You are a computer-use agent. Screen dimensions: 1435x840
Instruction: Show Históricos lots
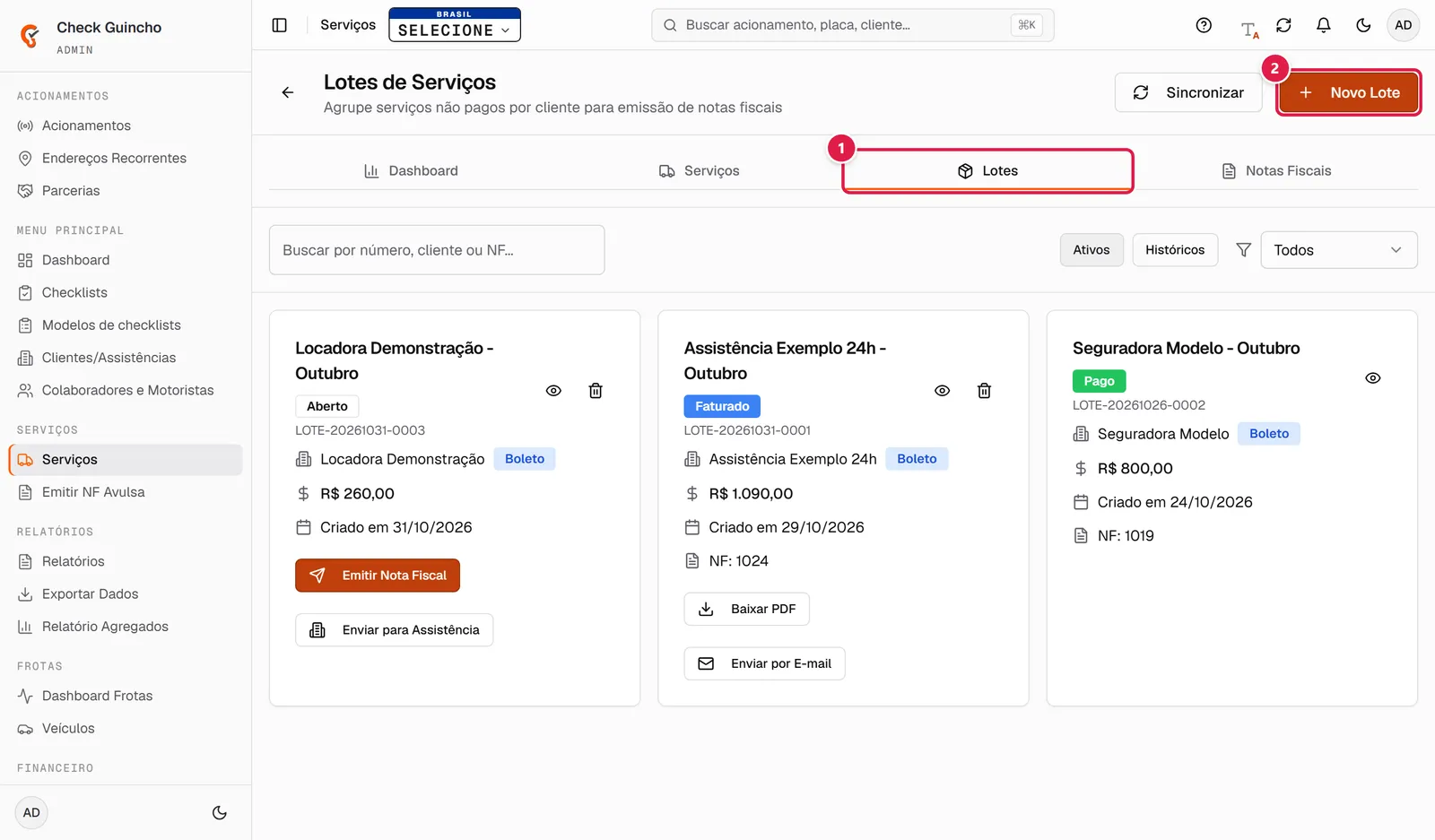click(x=1175, y=250)
